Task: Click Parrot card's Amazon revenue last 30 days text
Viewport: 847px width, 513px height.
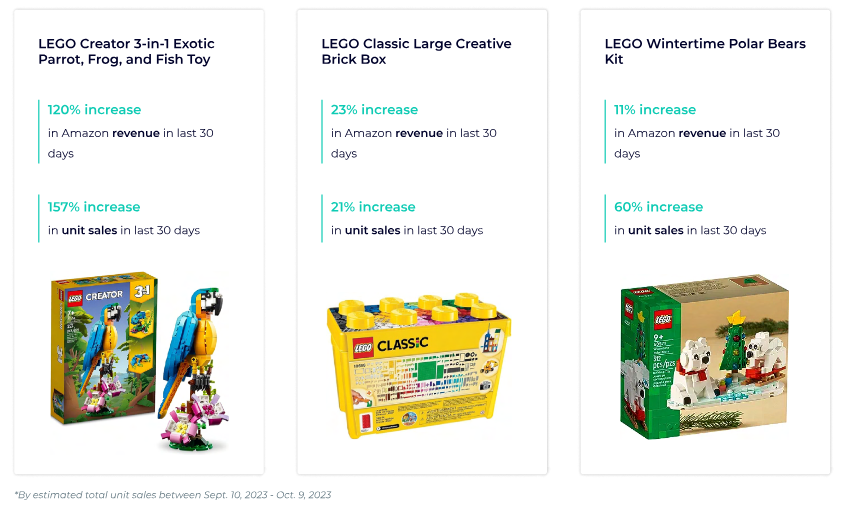Action: pyautogui.click(x=131, y=143)
